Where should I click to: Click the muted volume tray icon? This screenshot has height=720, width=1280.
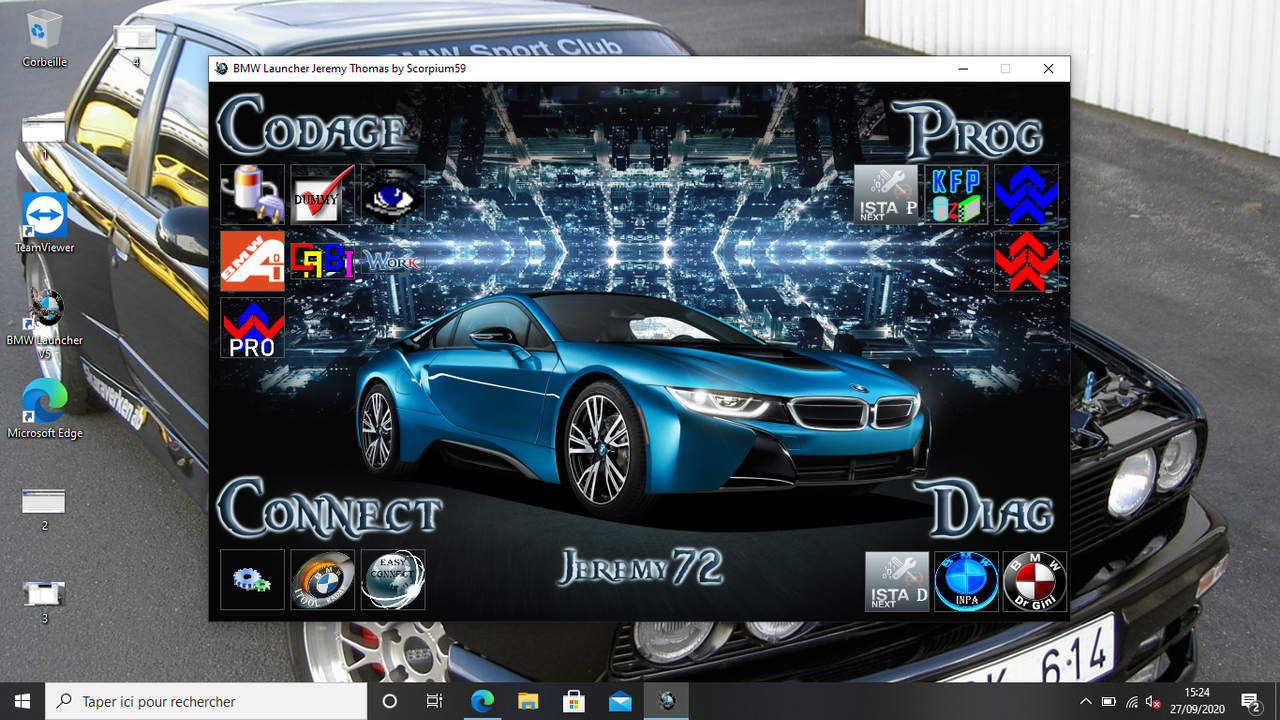click(x=1154, y=701)
